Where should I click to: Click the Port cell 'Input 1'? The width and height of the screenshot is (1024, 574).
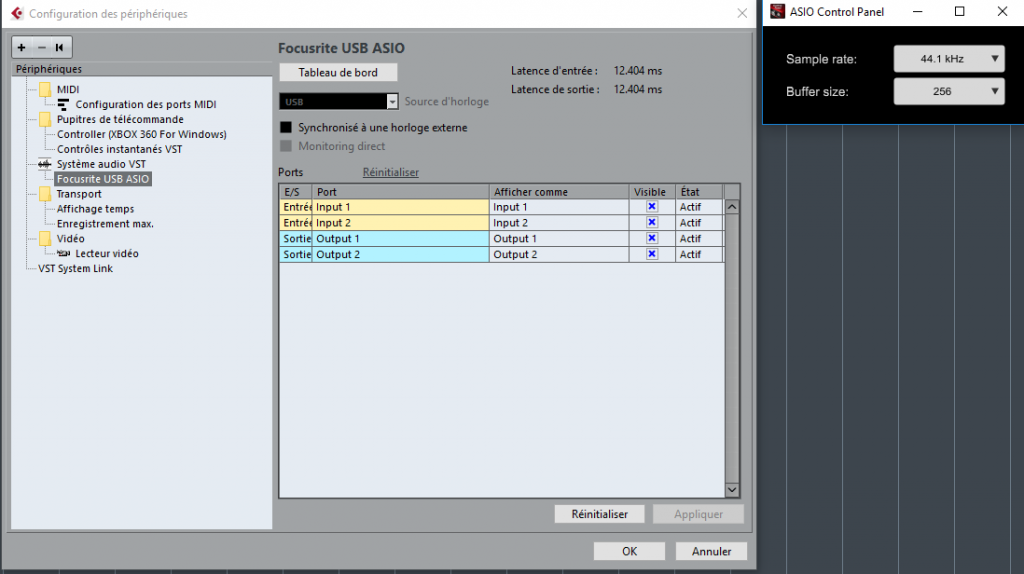tap(401, 207)
